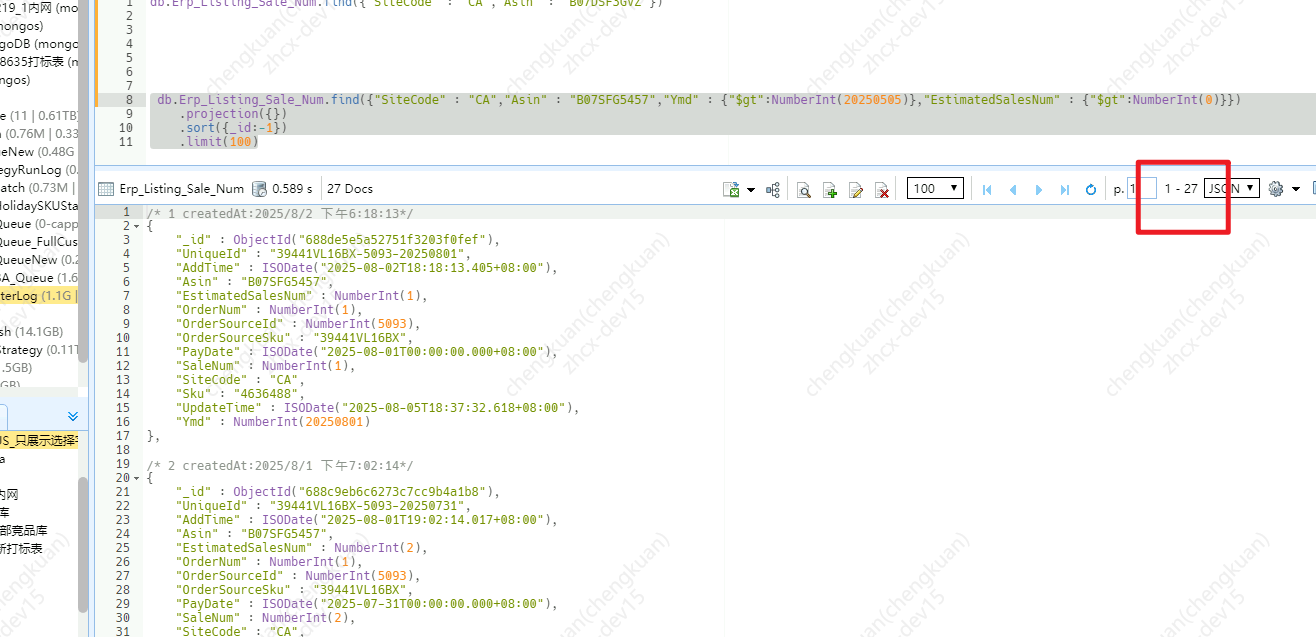Select the "sh (14.1GB)" collection in the tree
The image size is (1316, 637).
(32, 332)
